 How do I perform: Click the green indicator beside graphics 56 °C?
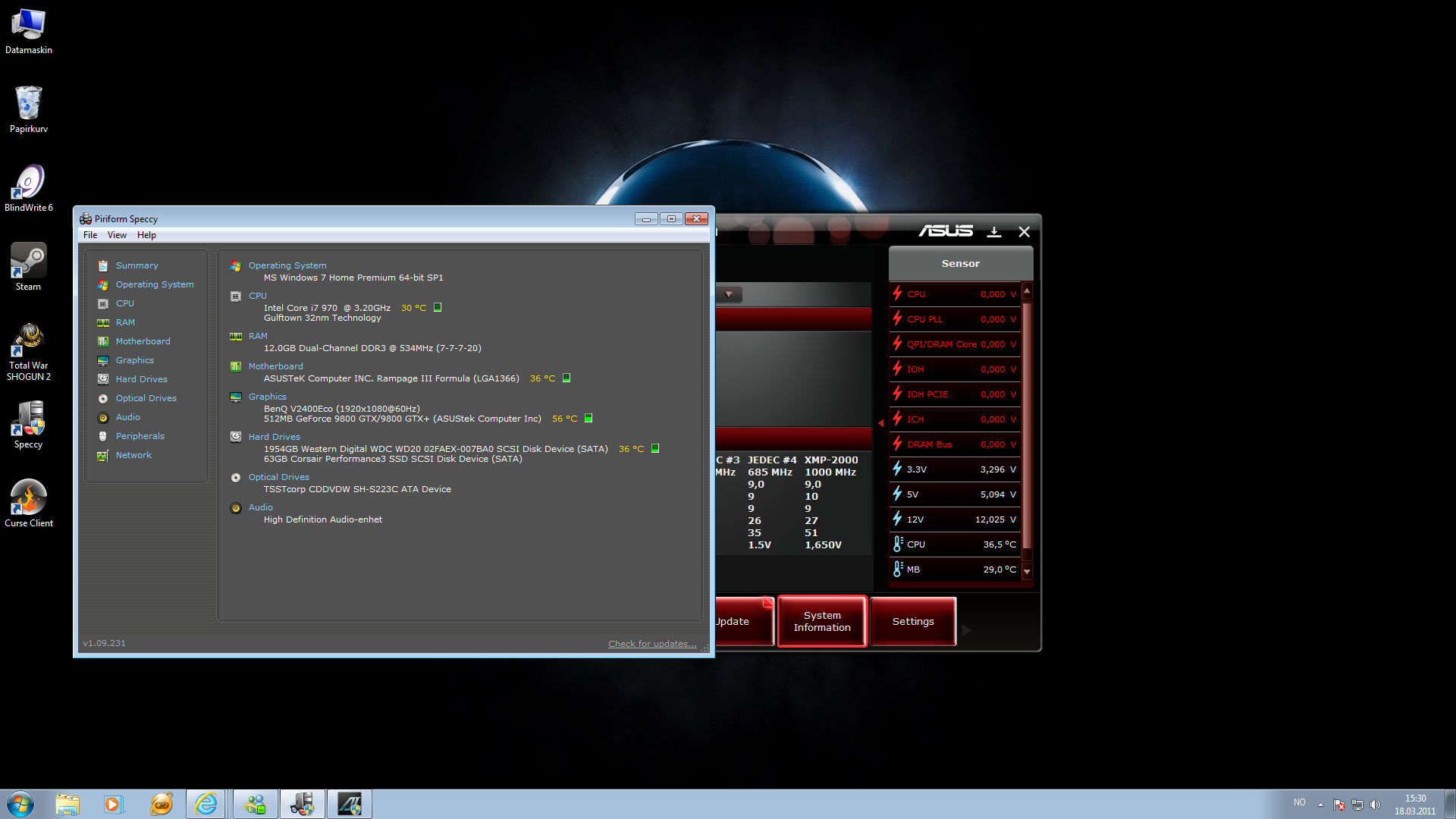tap(588, 418)
